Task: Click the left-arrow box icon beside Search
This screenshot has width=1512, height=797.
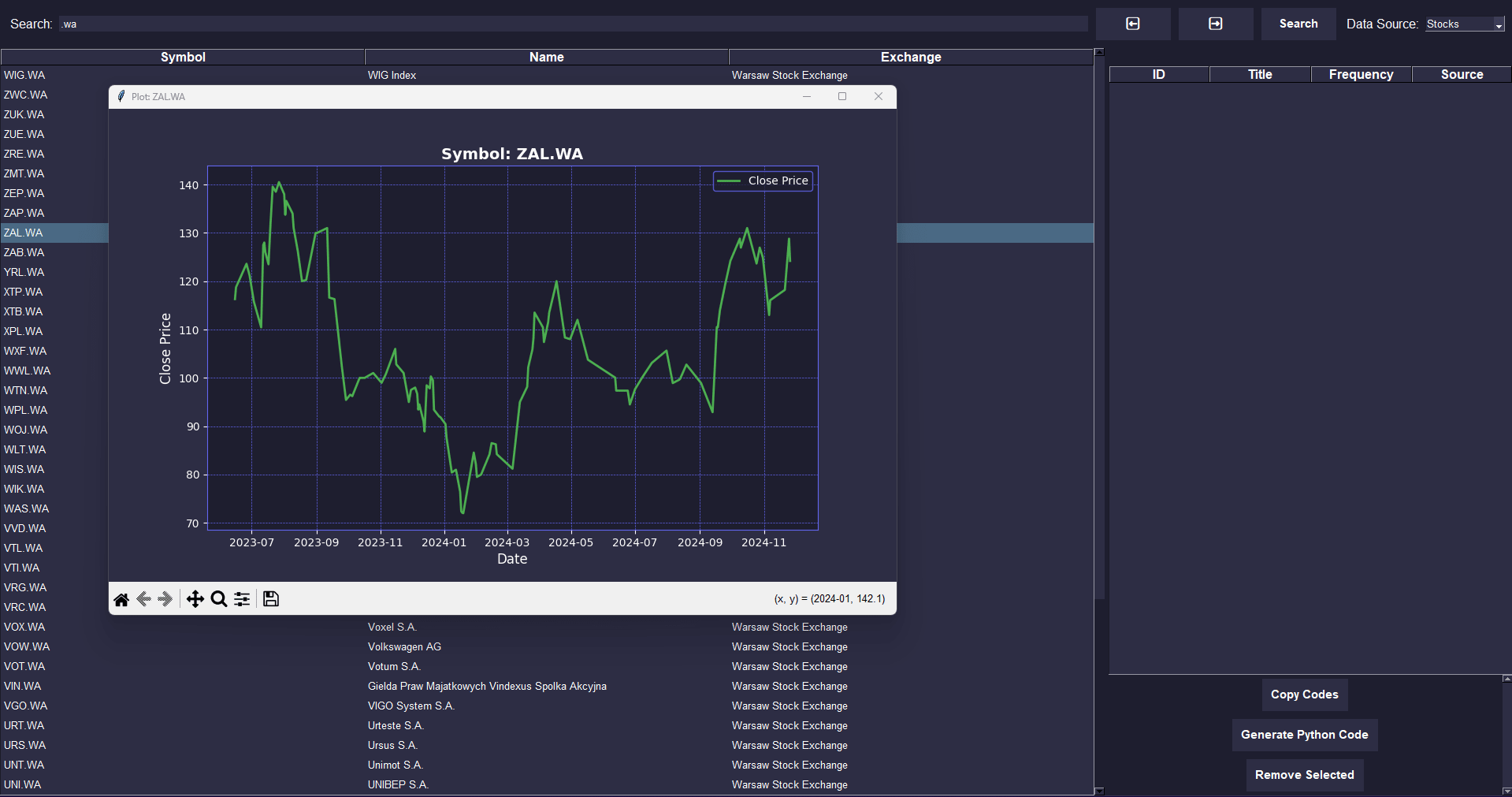Action: click(1133, 24)
